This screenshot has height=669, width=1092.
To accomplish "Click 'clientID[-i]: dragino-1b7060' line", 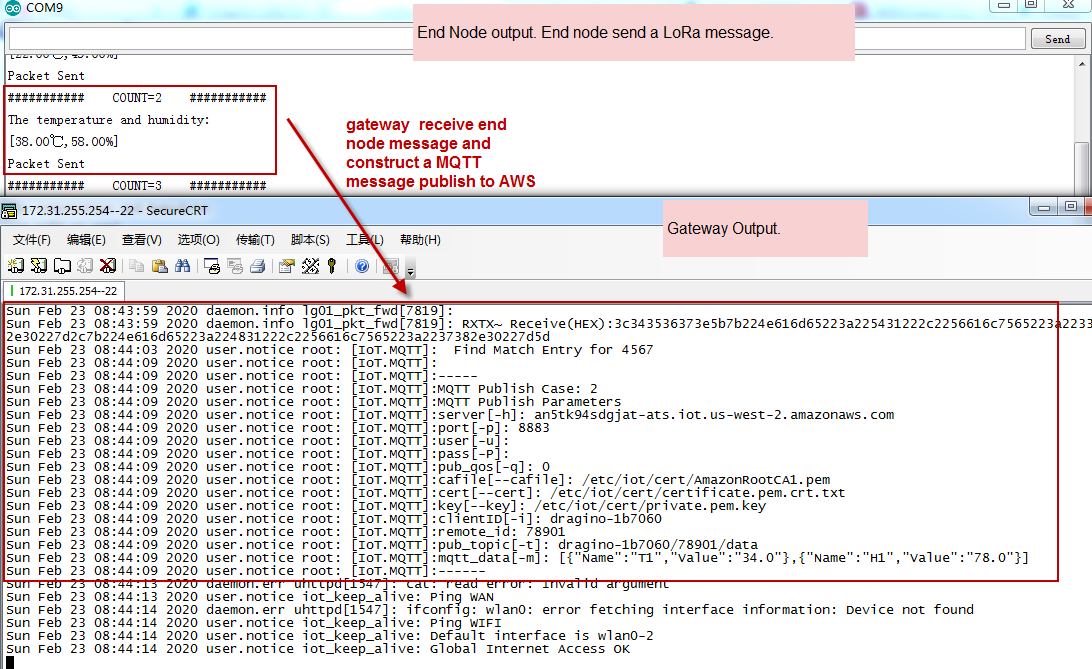I will [x=549, y=519].
